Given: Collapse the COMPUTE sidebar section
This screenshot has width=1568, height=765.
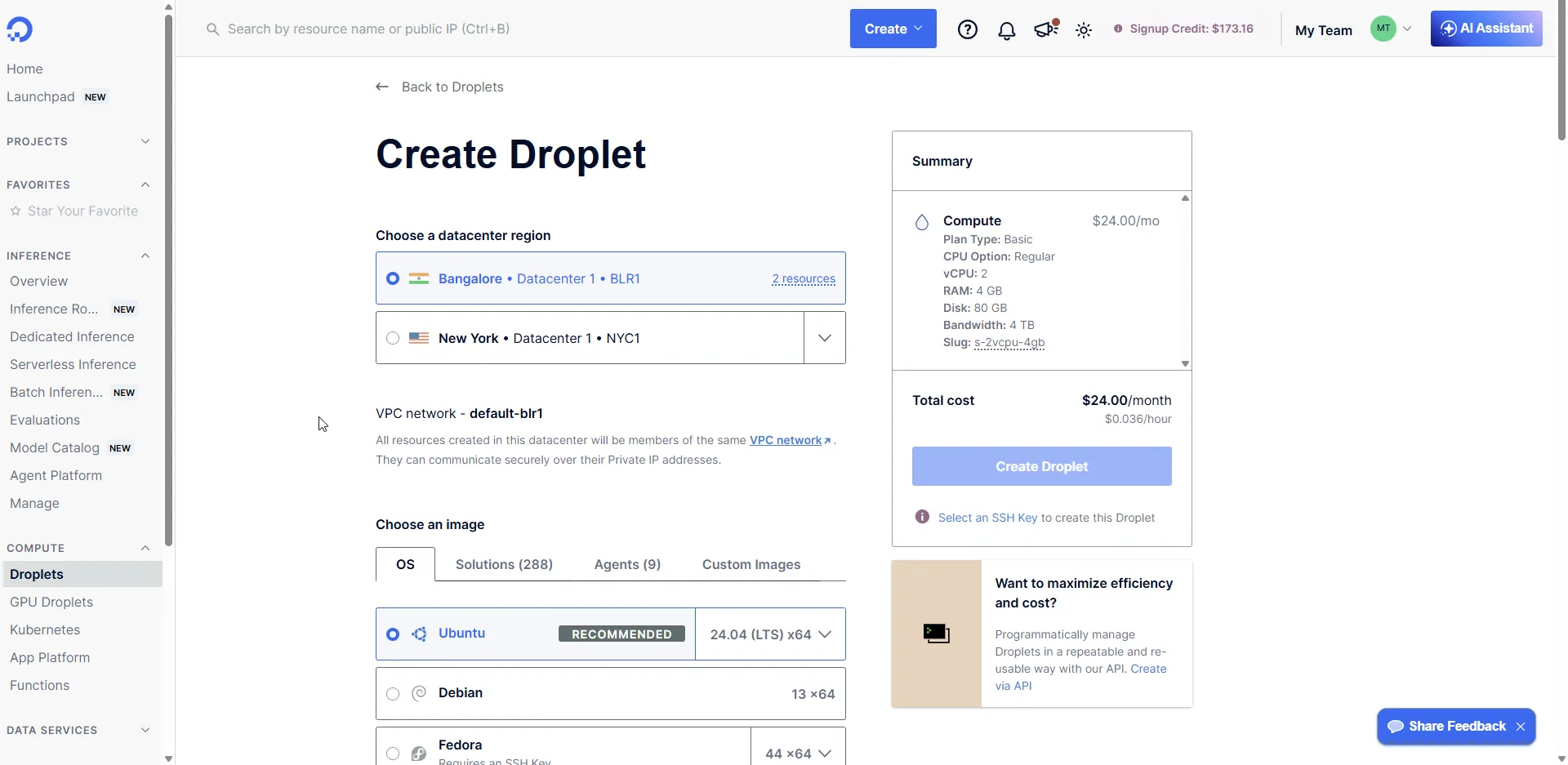Looking at the screenshot, I should point(145,548).
